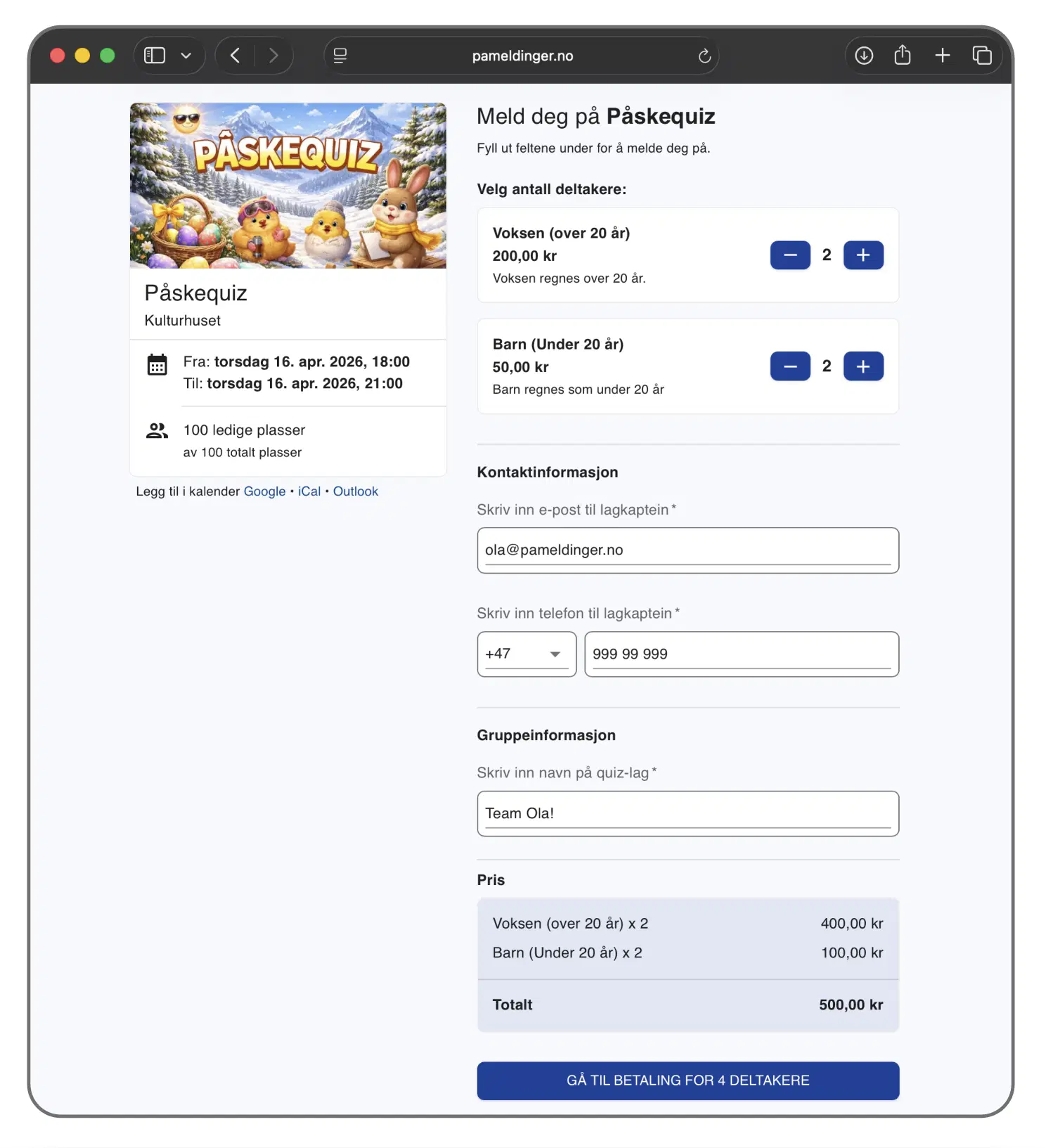Go back to the previous page
Image resolution: width=1046 pixels, height=1148 pixels.
pyautogui.click(x=235, y=56)
